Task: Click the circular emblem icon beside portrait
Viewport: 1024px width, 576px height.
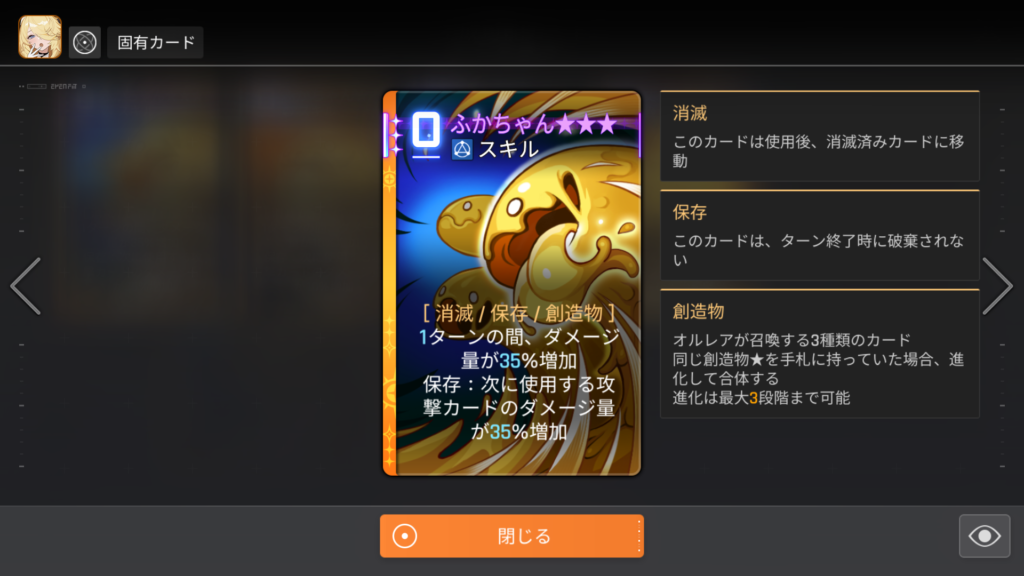Action: click(x=84, y=42)
